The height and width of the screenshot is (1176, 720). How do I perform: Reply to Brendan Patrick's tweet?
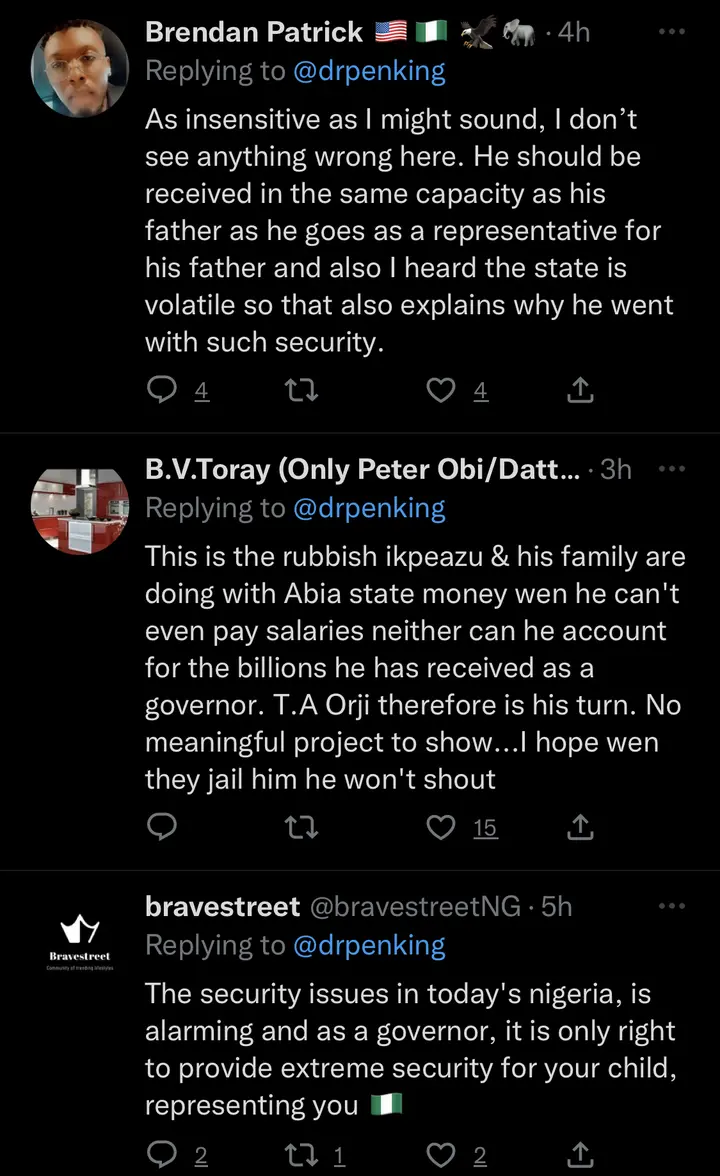coord(162,392)
